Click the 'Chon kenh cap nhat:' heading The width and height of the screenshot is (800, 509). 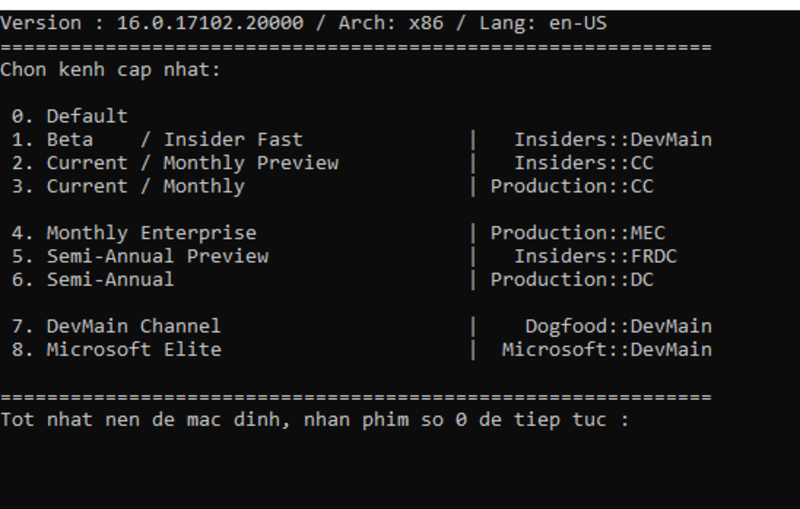[110, 70]
